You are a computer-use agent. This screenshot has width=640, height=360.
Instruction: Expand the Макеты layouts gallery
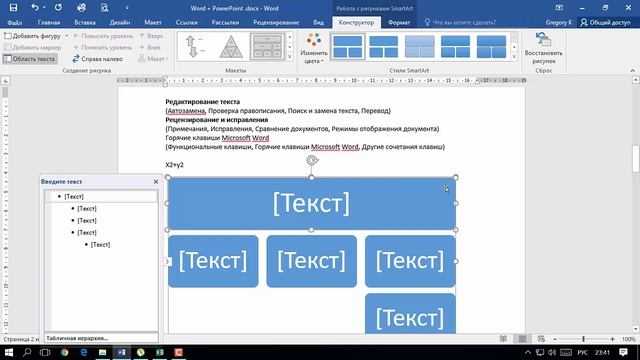(x=290, y=57)
